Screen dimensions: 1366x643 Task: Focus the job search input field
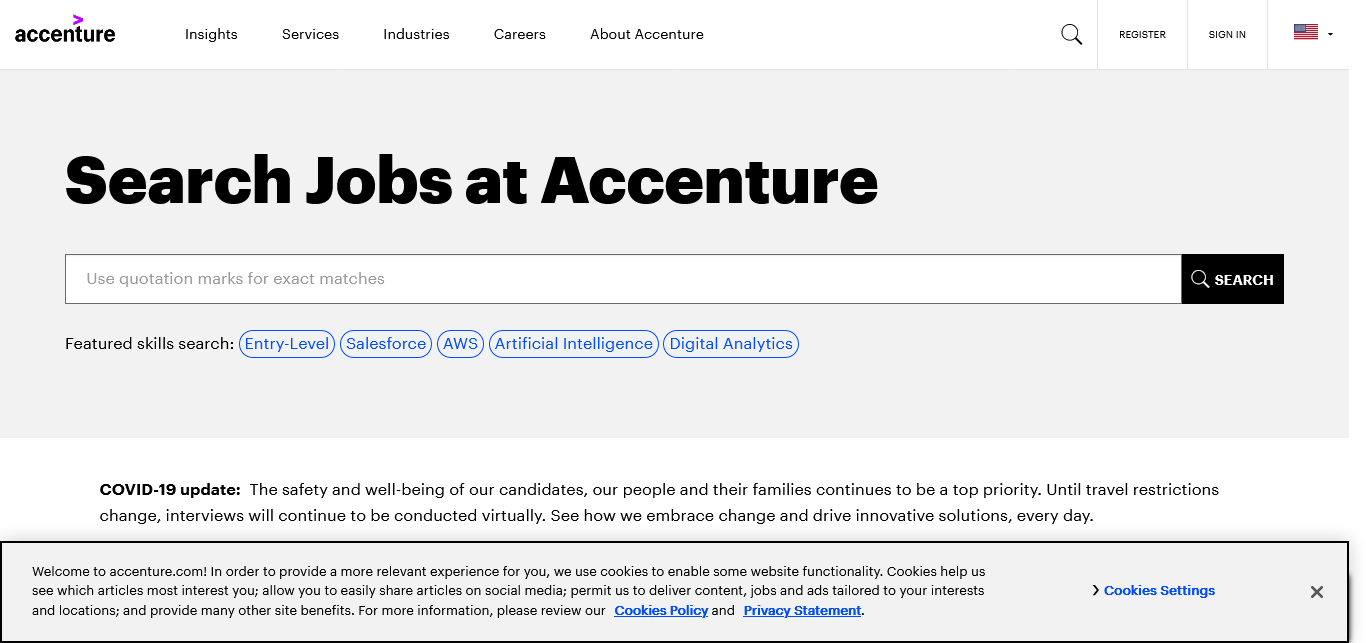point(623,279)
